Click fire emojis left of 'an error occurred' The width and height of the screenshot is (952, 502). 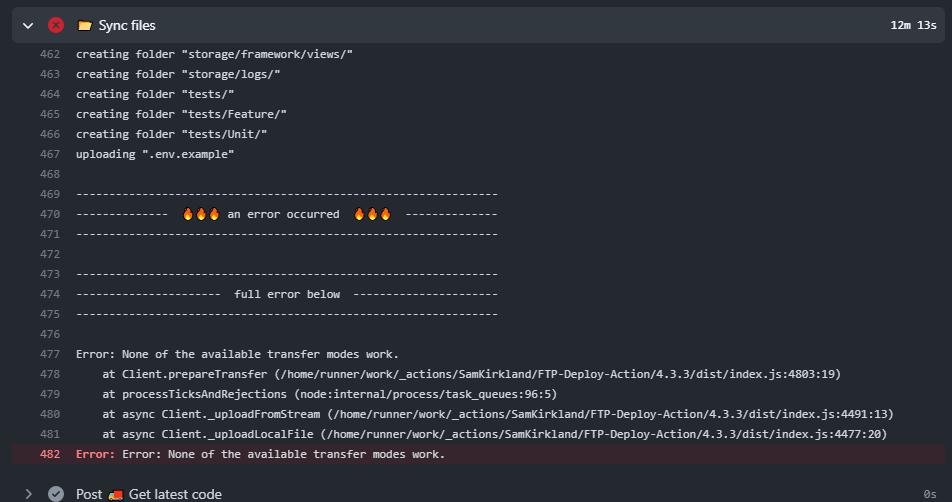[200, 214]
